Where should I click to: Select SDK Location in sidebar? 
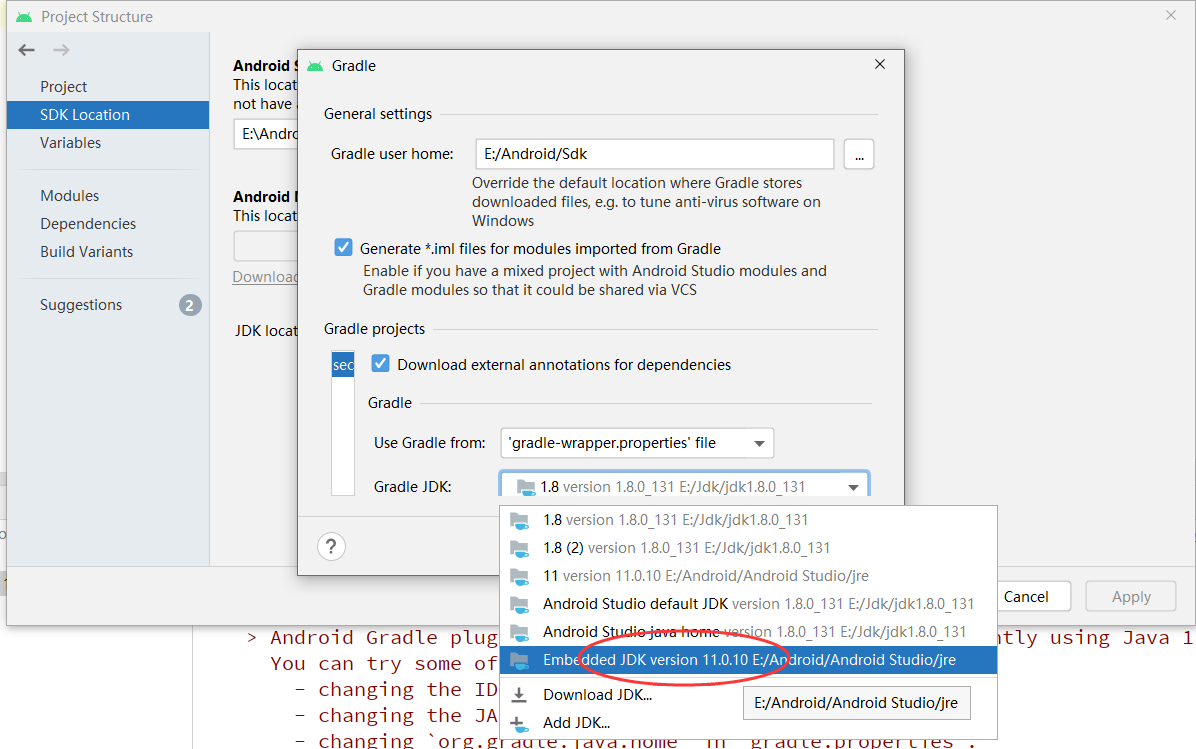pyautogui.click(x=108, y=115)
